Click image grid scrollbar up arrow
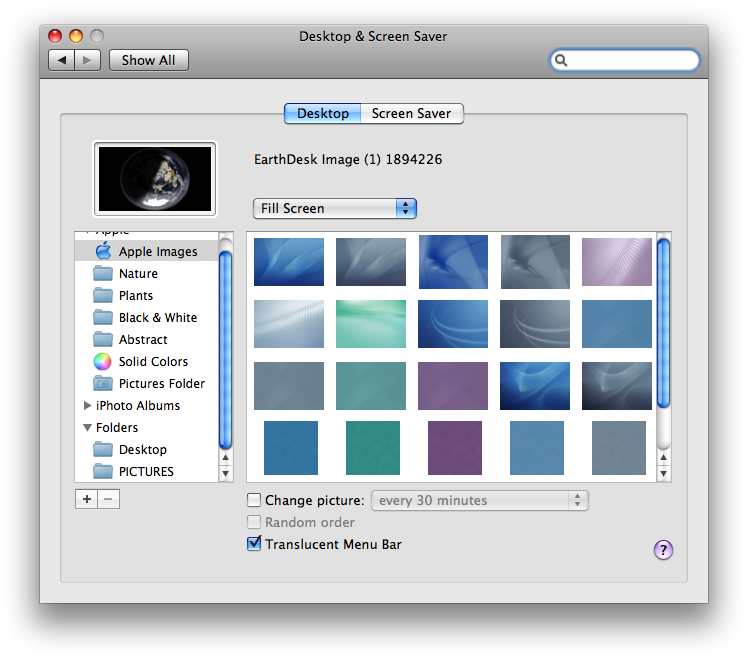The height and width of the screenshot is (658, 748). [664, 458]
